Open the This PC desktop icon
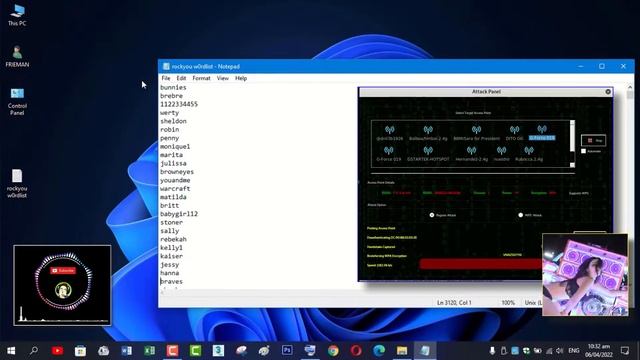640x360 pixels. pos(17,16)
